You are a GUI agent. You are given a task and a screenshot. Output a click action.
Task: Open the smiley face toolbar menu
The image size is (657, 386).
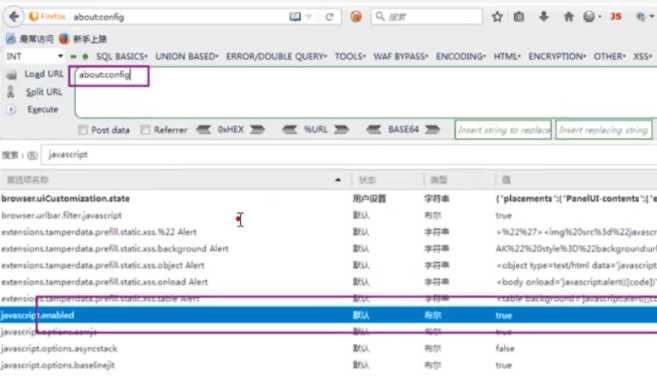pyautogui.click(x=590, y=17)
